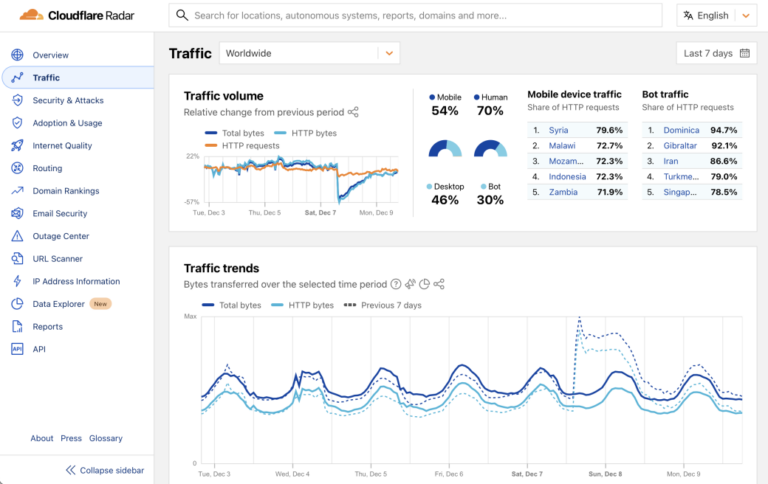Click the calendar icon beside Last 7 days

click(744, 53)
